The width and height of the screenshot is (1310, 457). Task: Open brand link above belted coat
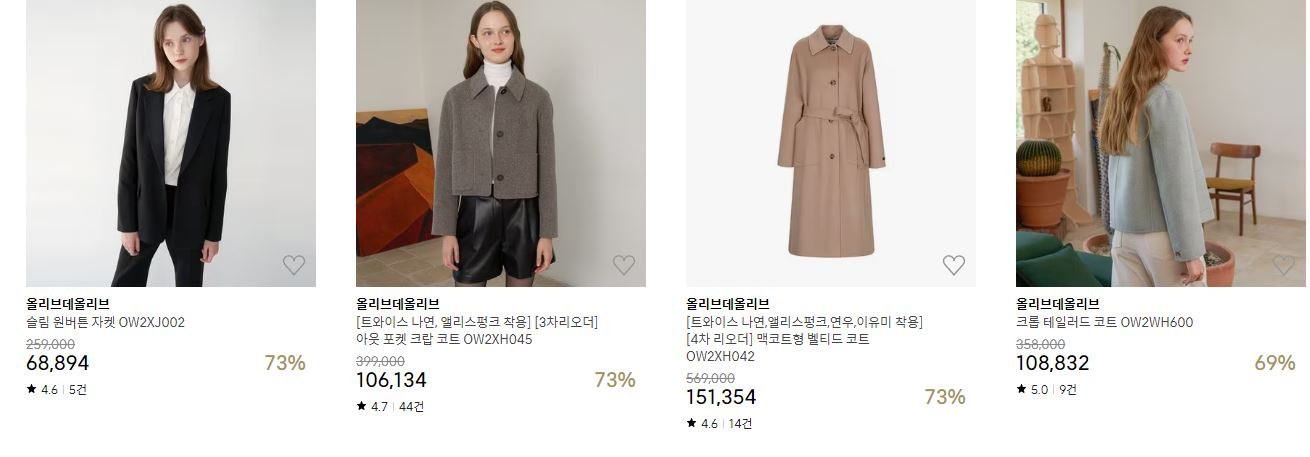728,304
